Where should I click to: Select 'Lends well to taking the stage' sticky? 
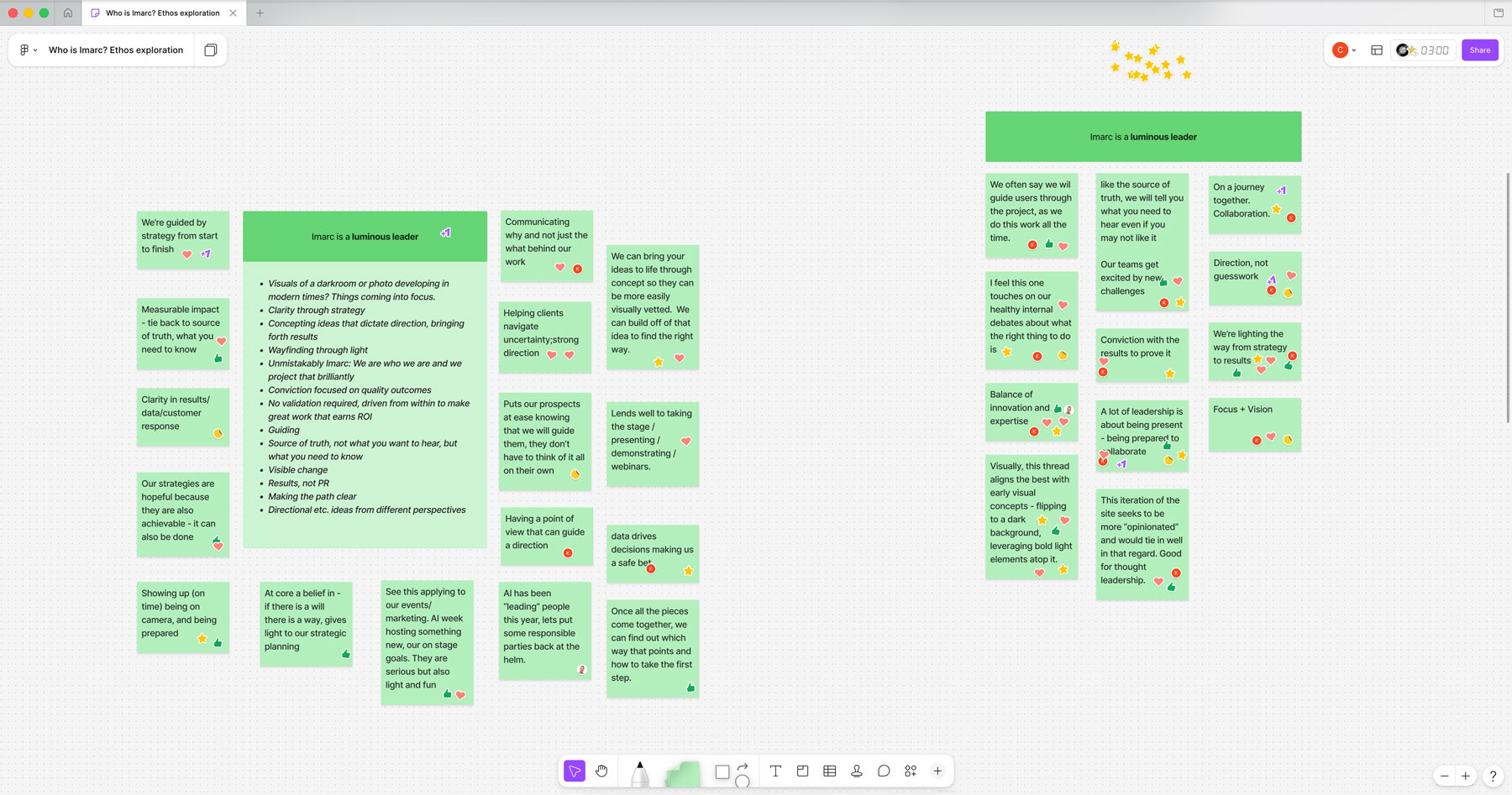click(653, 444)
